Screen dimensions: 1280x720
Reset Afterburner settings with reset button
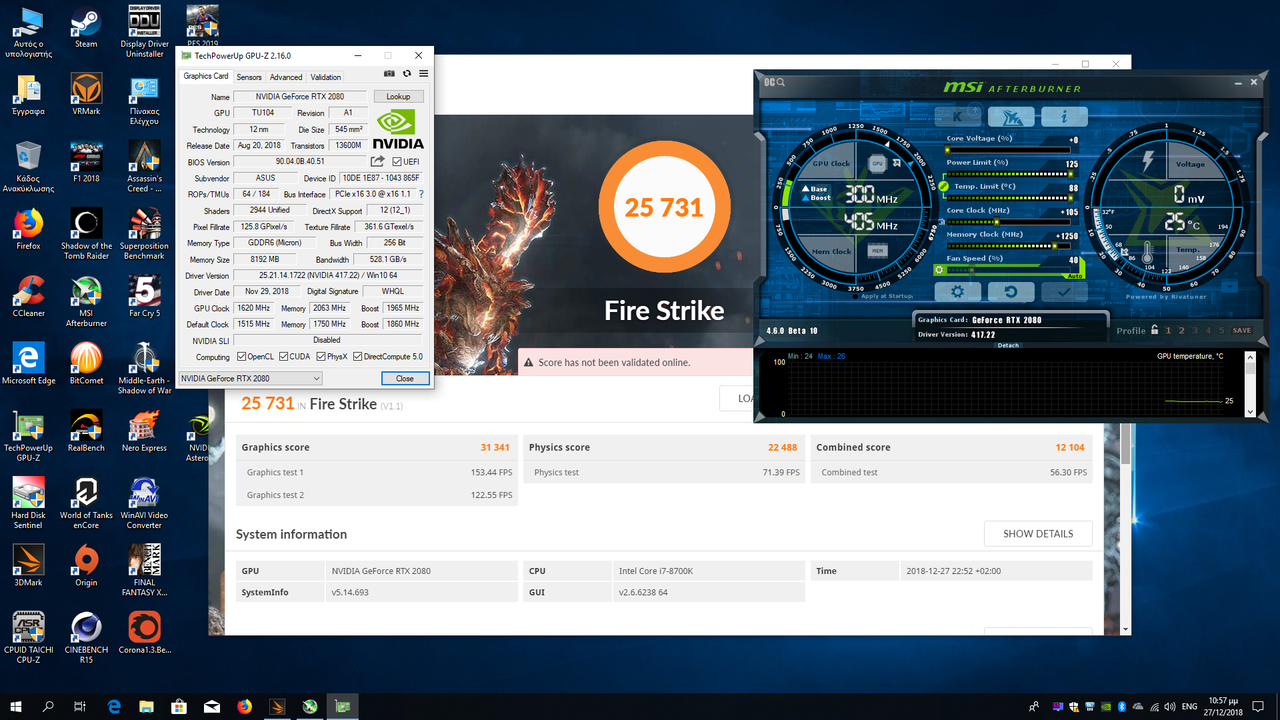coord(1012,292)
